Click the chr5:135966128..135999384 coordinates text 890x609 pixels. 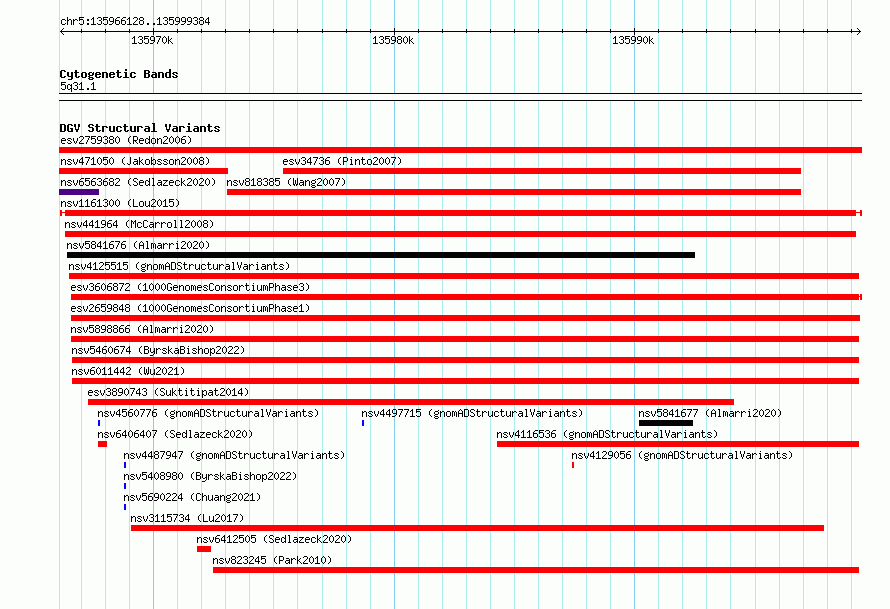click(x=135, y=21)
